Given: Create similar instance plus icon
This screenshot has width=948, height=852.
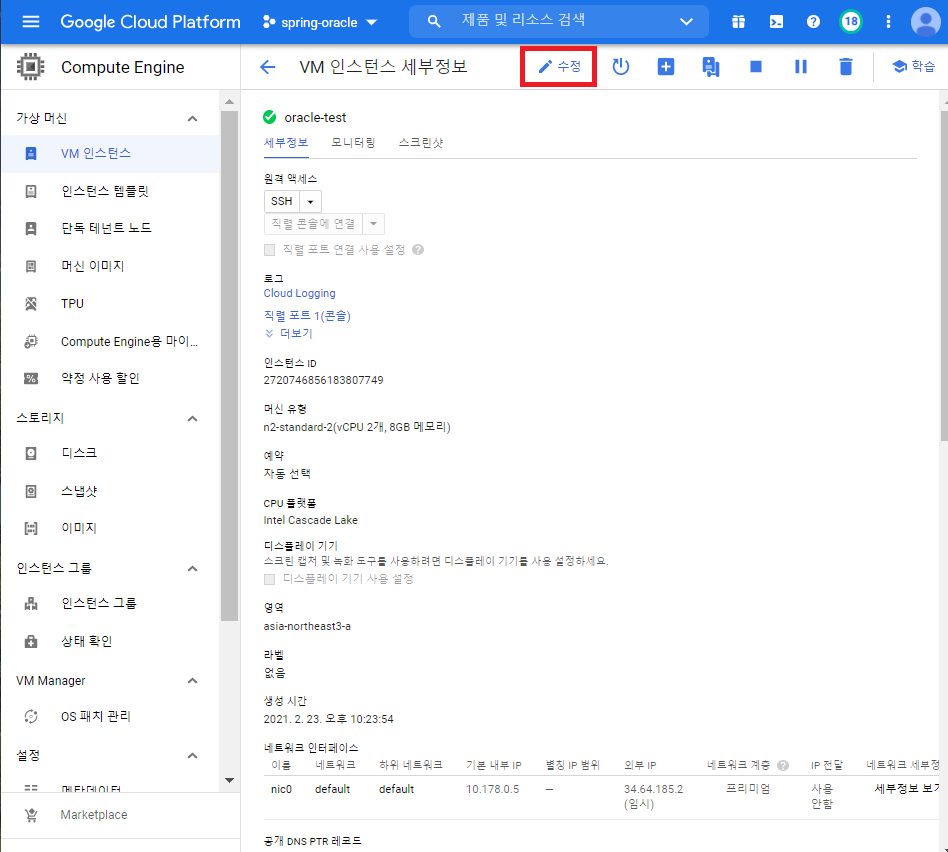Looking at the screenshot, I should pyautogui.click(x=666, y=67).
